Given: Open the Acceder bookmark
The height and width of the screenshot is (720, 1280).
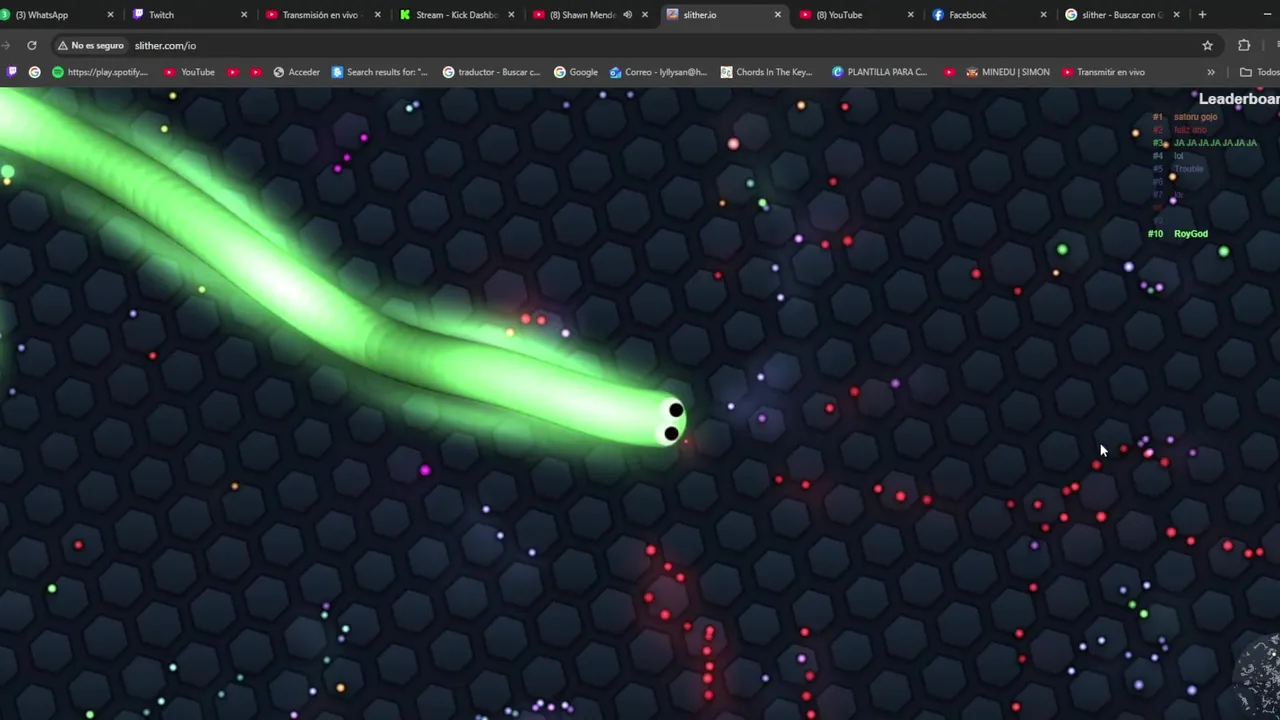Looking at the screenshot, I should pyautogui.click(x=296, y=72).
